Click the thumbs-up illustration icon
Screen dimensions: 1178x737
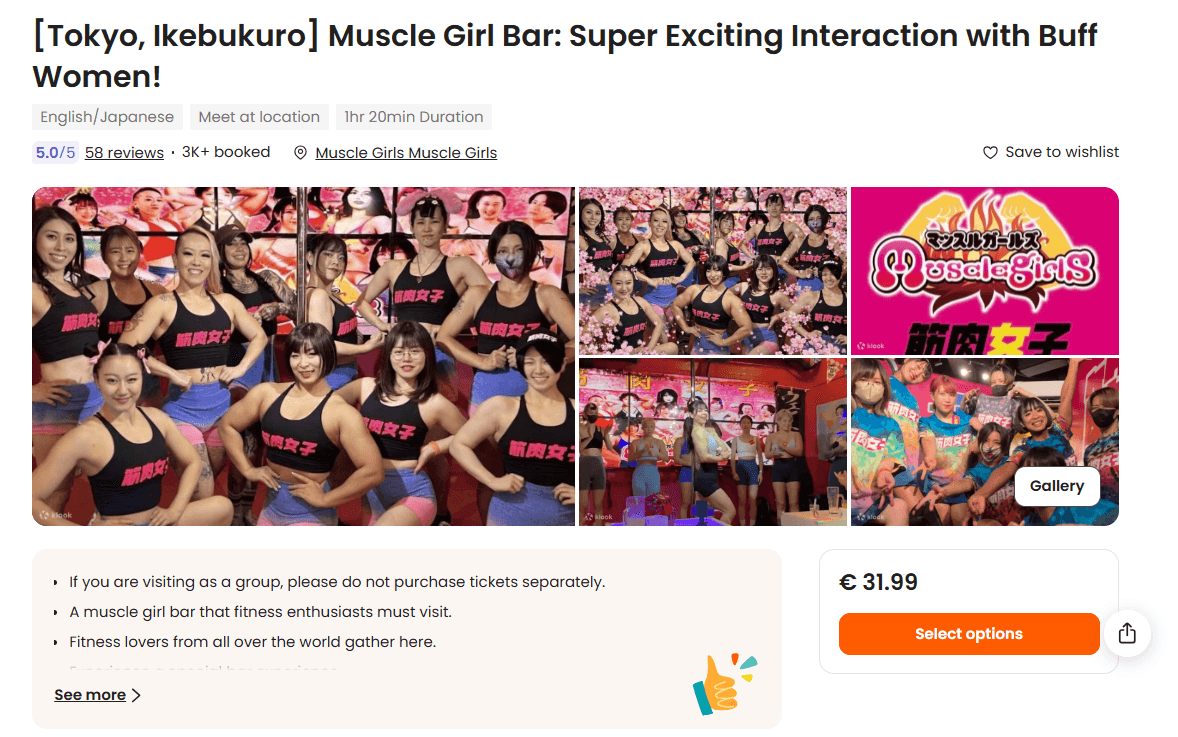point(724,684)
